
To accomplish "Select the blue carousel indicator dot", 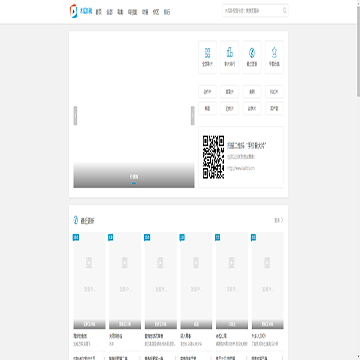I will coord(134,183).
